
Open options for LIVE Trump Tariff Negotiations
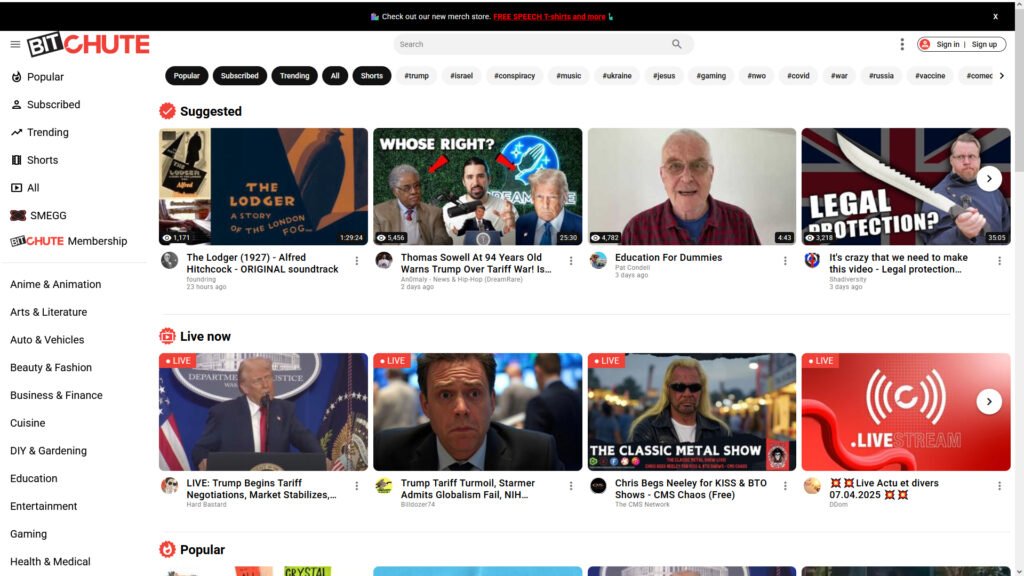point(357,486)
